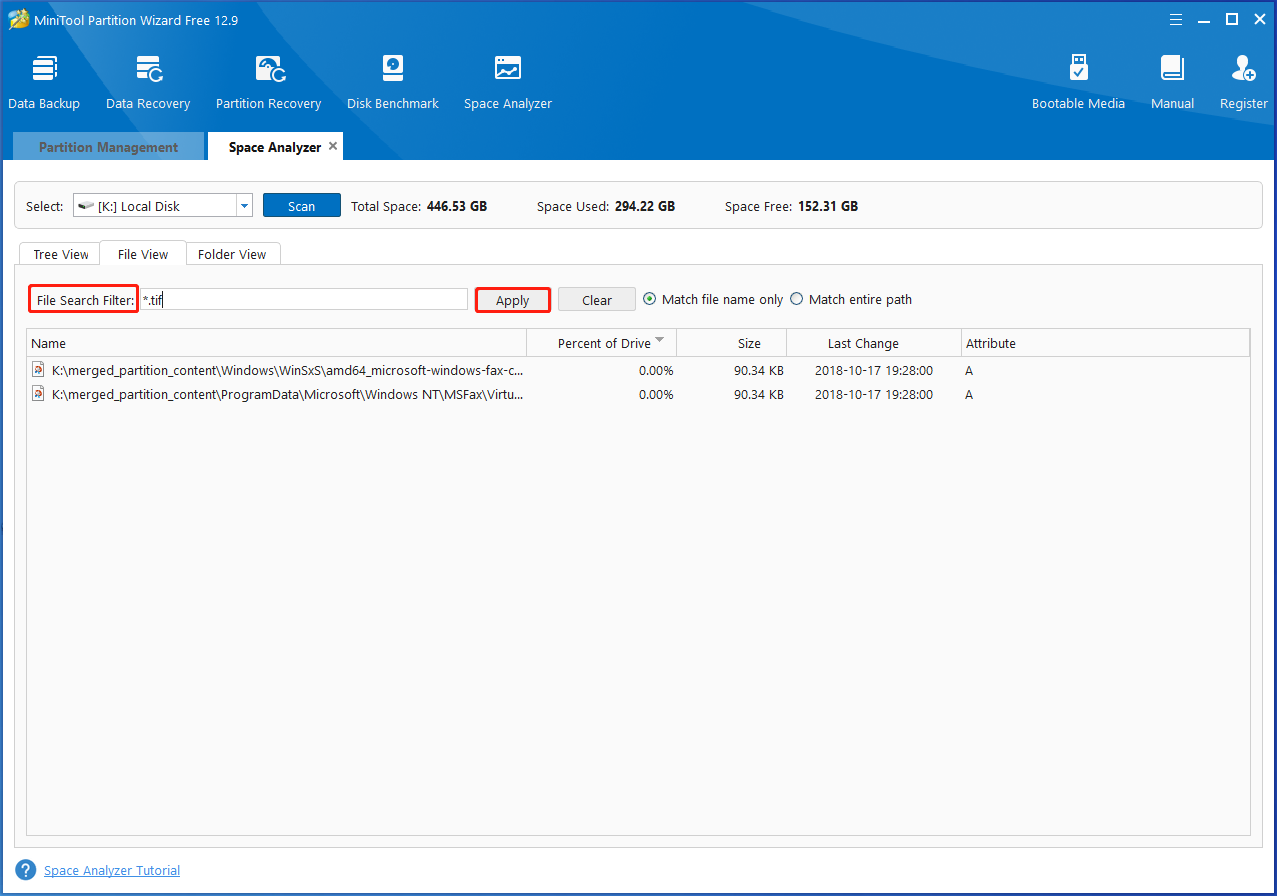Click 0.00% in the WinSxS row
The height and width of the screenshot is (896, 1277).
point(656,370)
